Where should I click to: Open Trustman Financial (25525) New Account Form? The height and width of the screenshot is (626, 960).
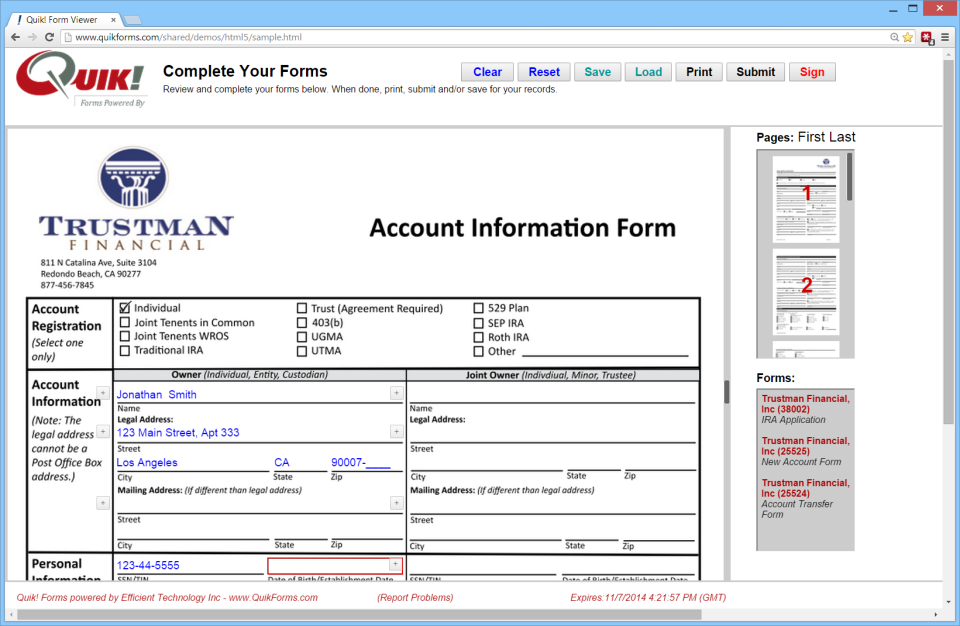tap(805, 451)
